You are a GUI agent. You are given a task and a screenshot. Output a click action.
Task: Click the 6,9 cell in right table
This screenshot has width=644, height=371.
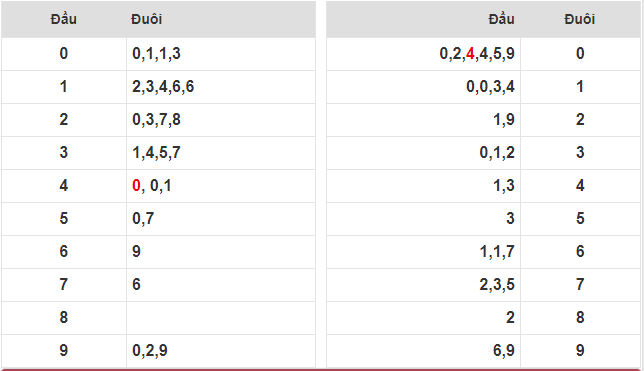[423, 351]
